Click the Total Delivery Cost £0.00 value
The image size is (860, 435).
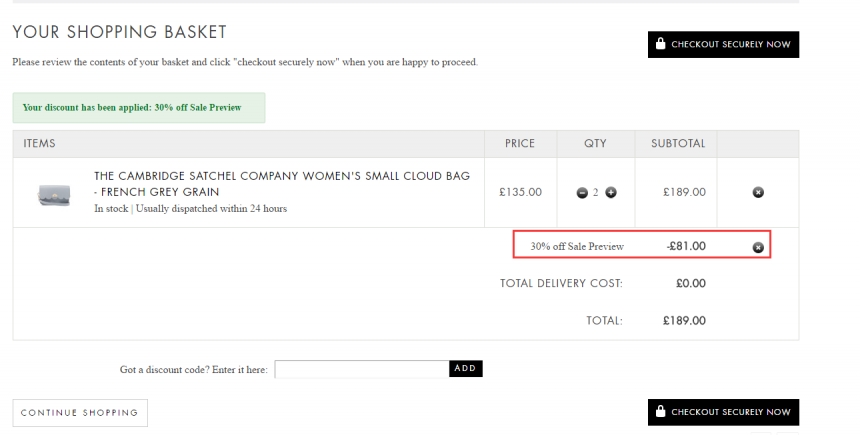[691, 284]
